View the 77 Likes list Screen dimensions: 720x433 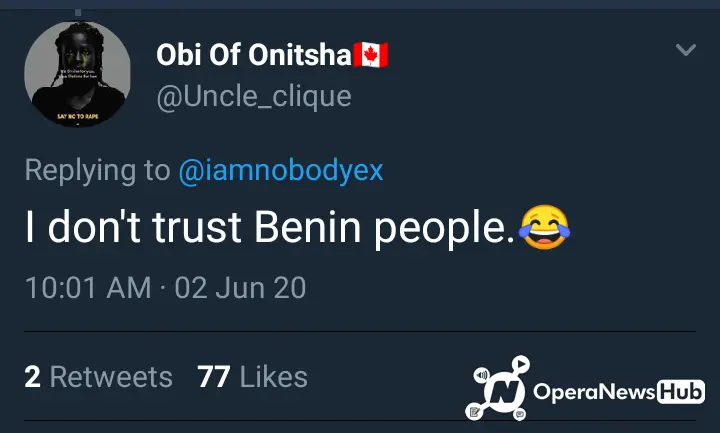252,377
